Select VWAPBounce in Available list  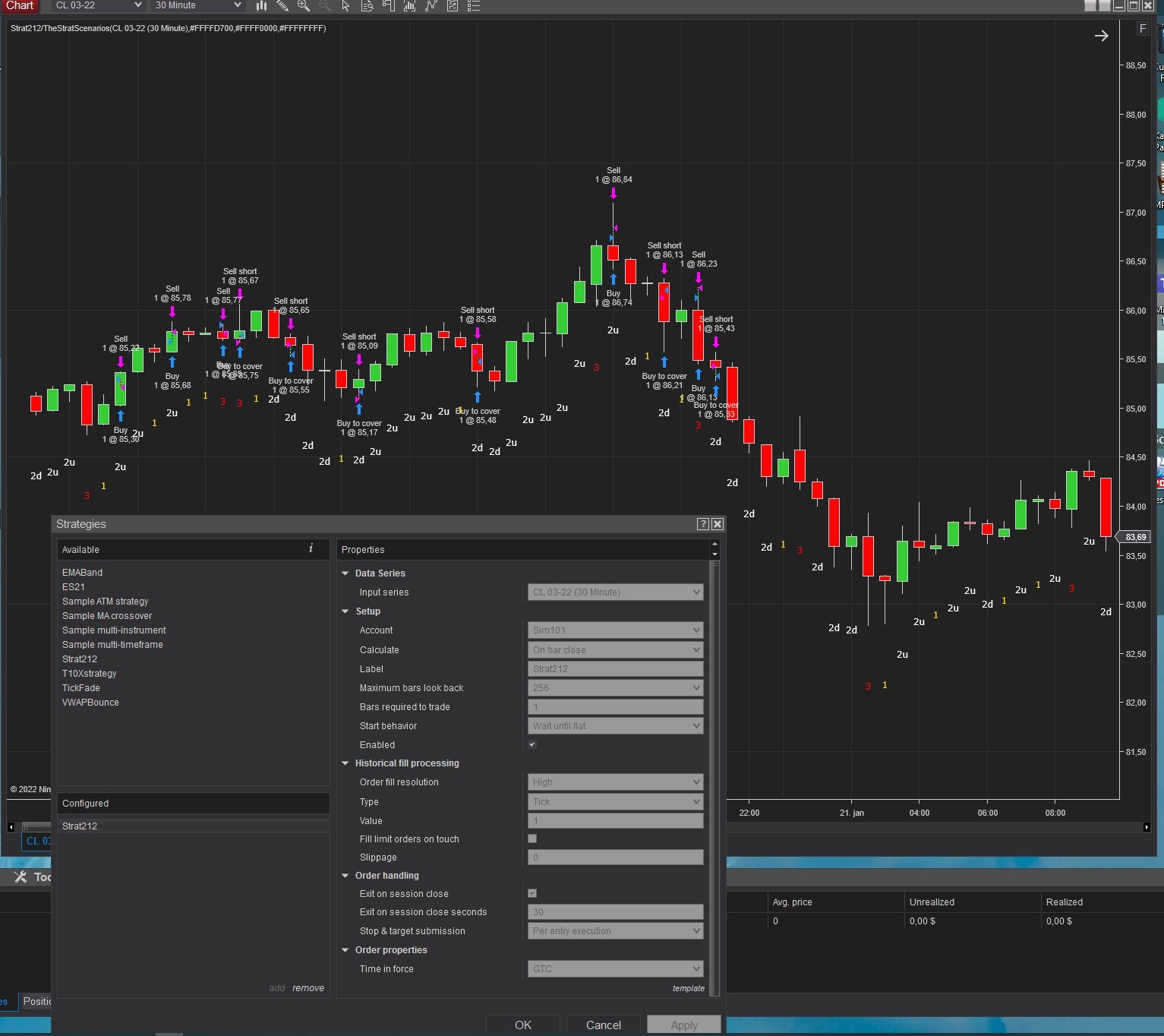click(x=90, y=703)
